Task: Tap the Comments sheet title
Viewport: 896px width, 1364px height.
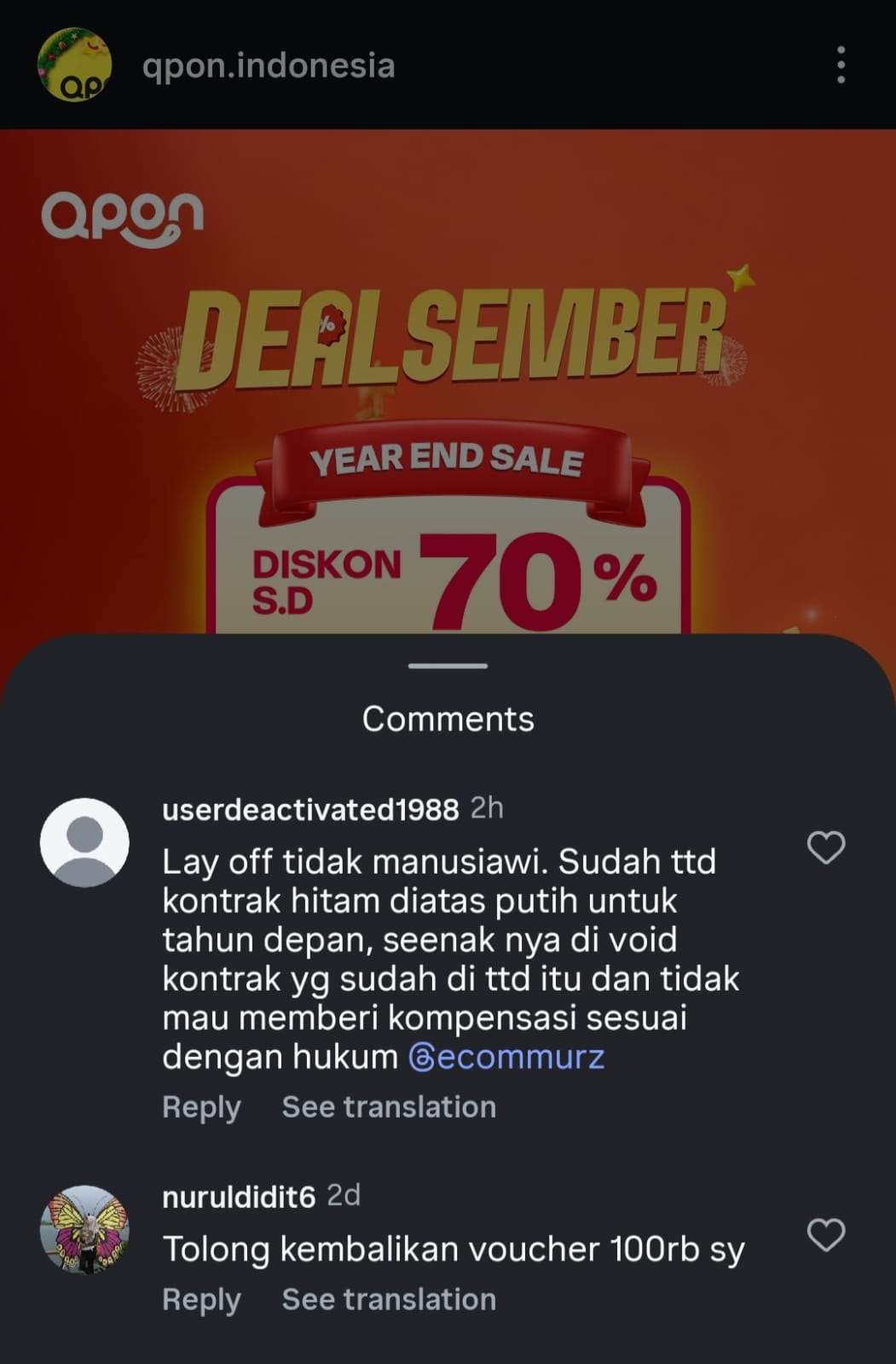Action: (x=448, y=719)
